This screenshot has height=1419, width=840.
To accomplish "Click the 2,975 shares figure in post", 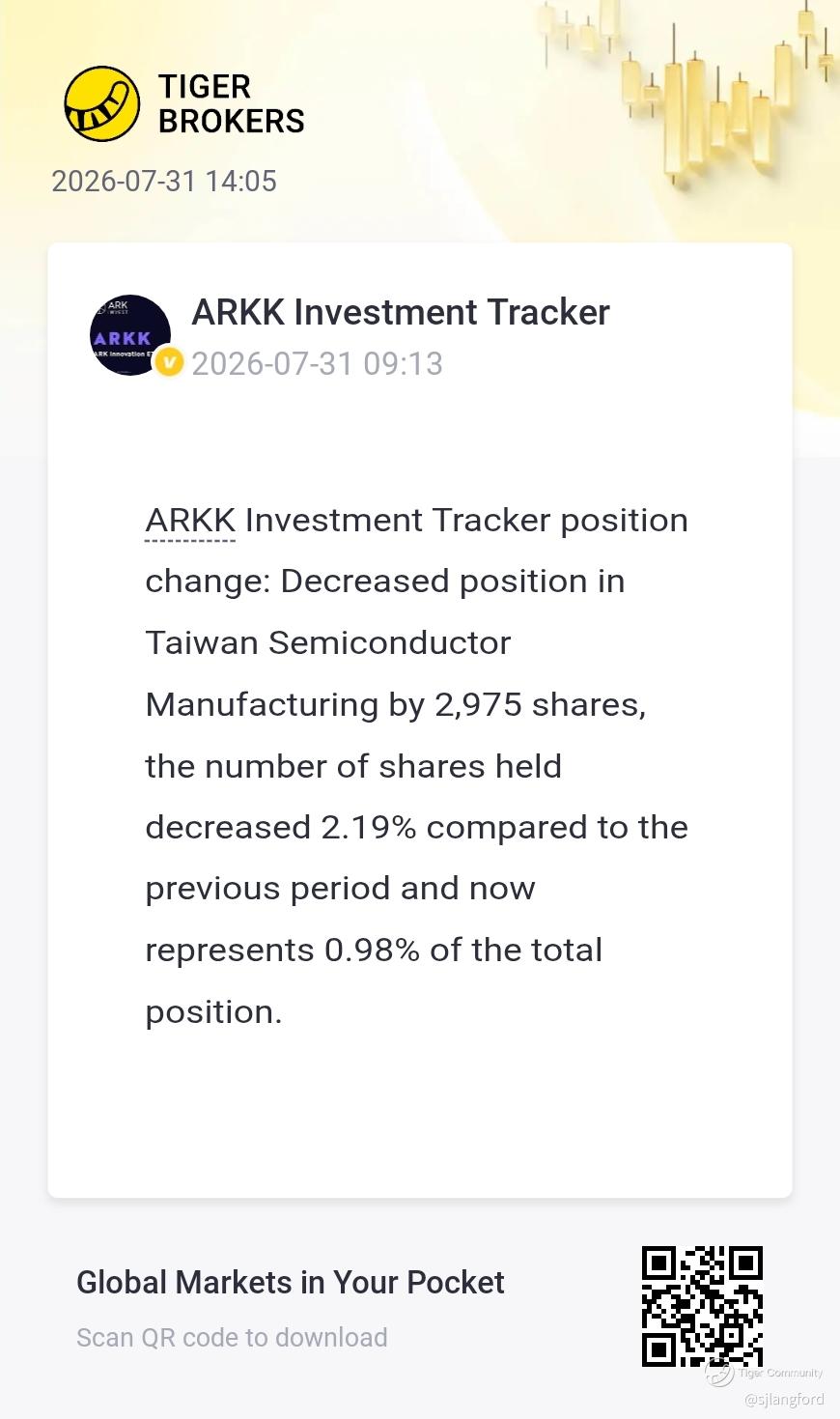I will [540, 704].
